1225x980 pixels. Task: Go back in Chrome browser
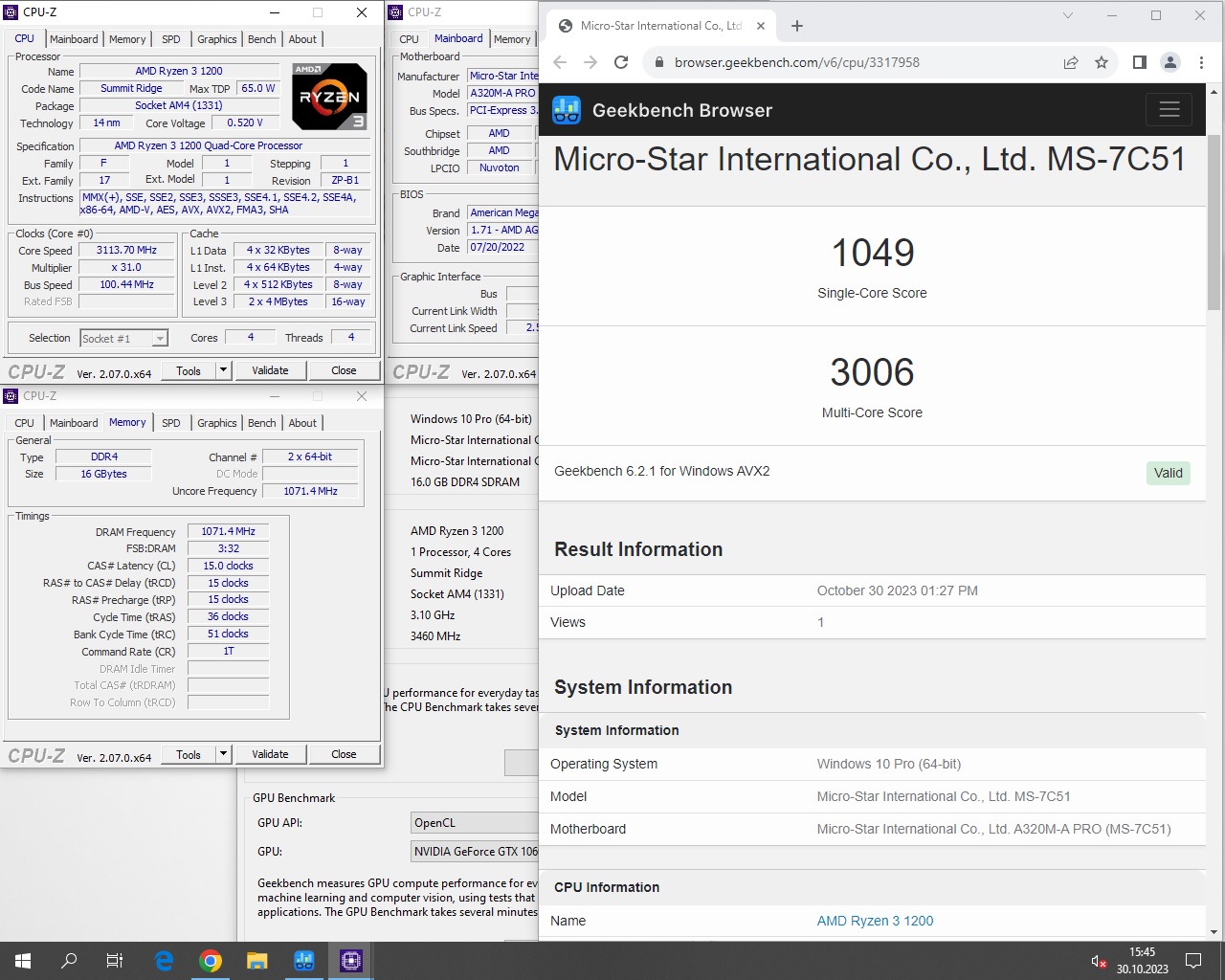tap(560, 62)
